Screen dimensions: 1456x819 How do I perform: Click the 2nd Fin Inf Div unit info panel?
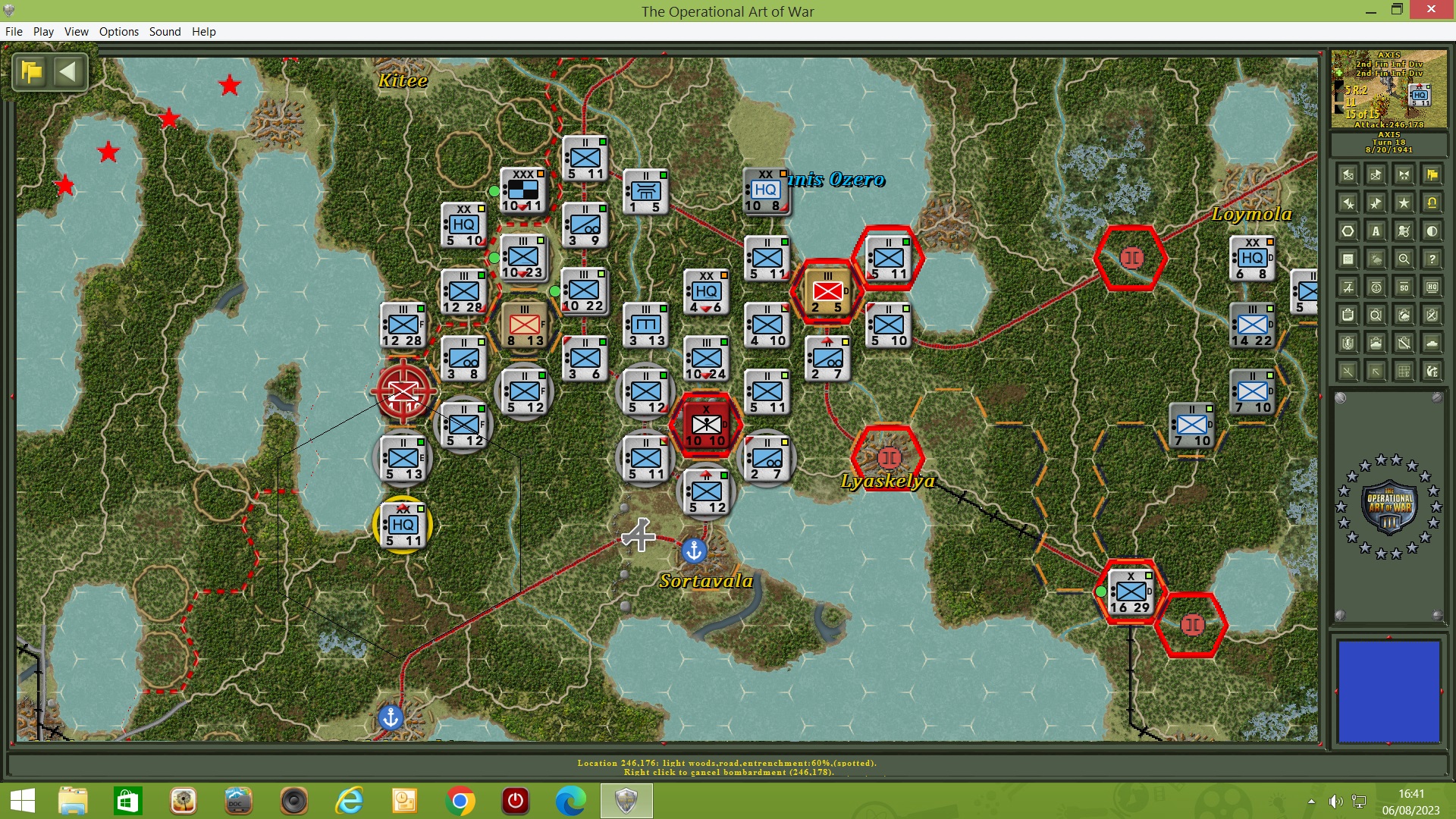(x=1389, y=89)
